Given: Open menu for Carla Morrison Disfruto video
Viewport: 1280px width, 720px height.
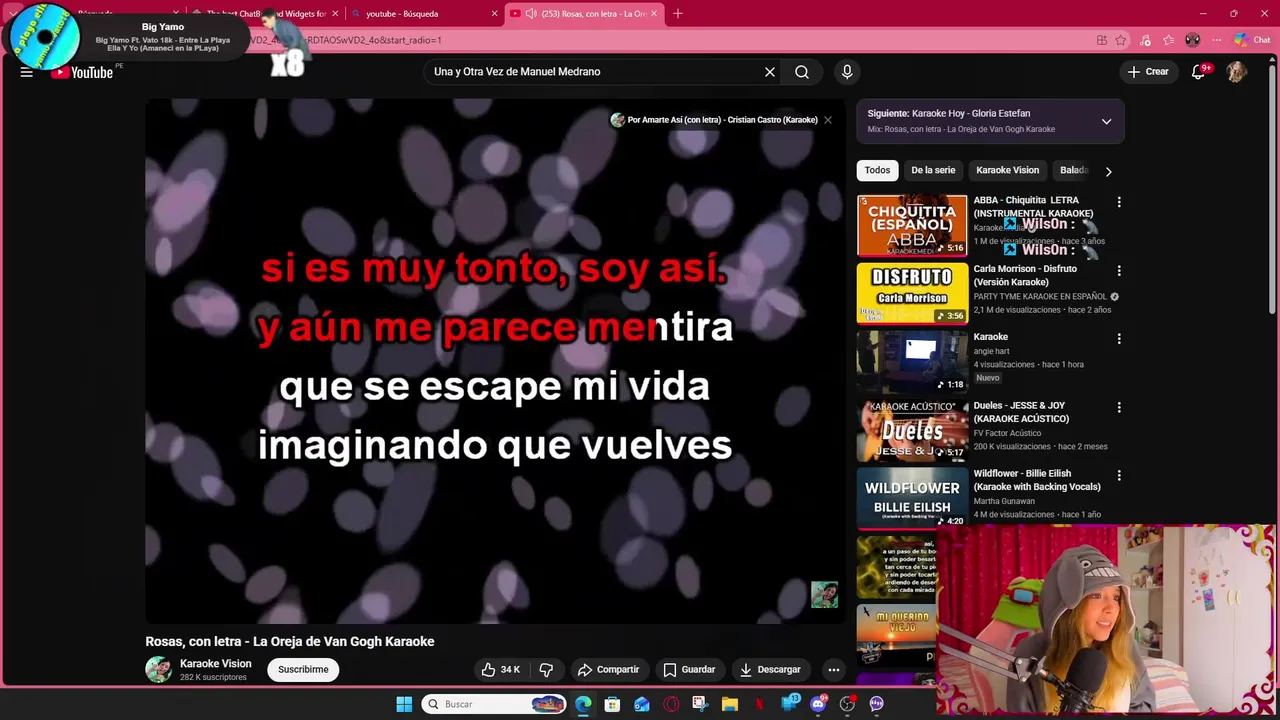Looking at the screenshot, I should (x=1119, y=271).
